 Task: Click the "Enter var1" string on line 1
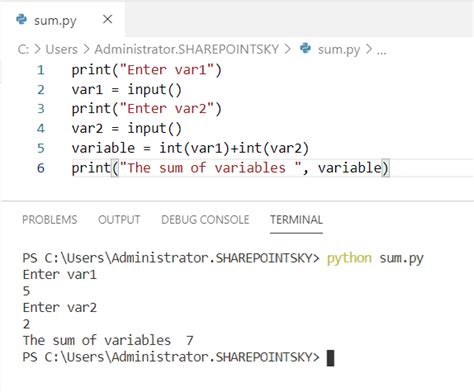[x=166, y=70]
